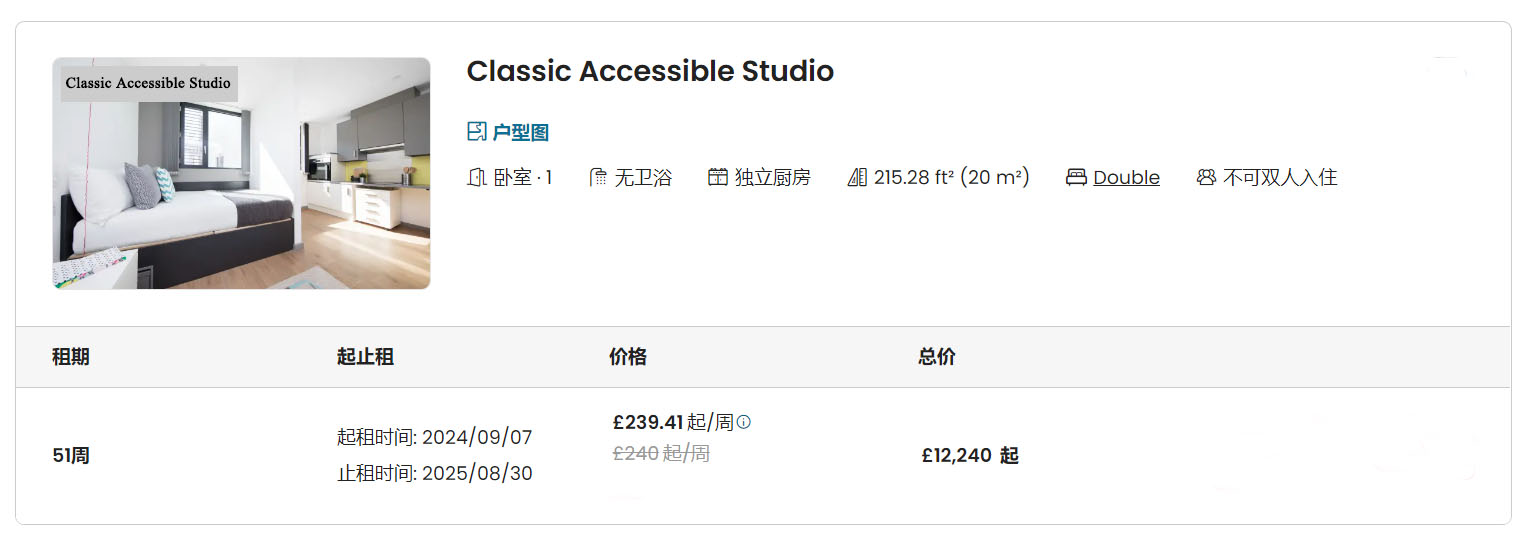
Task: Click the 租期 column header
Action: click(x=71, y=357)
